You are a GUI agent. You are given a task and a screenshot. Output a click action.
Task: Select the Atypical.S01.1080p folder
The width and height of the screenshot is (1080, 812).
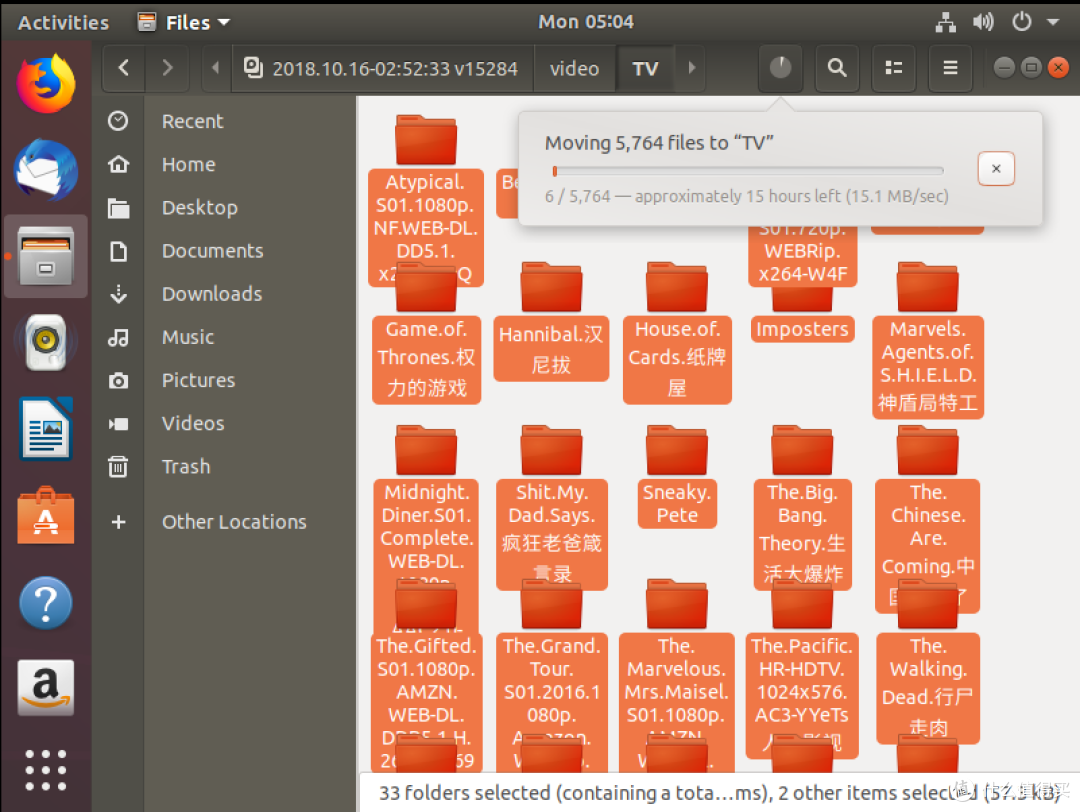(426, 200)
